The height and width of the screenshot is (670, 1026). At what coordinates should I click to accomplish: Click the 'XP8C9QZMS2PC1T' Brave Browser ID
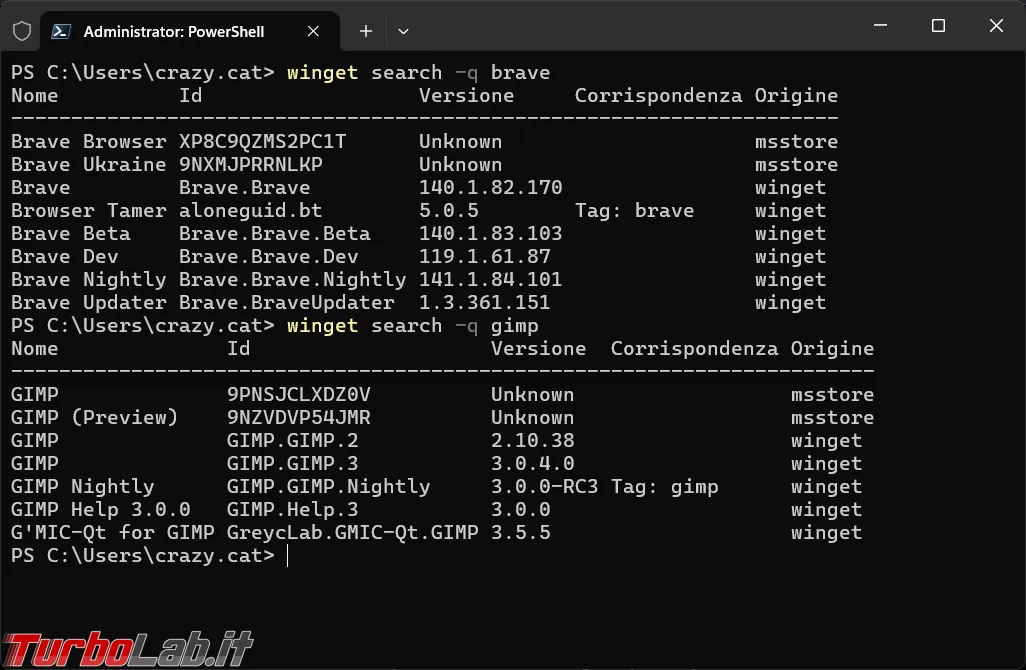pyautogui.click(x=262, y=141)
